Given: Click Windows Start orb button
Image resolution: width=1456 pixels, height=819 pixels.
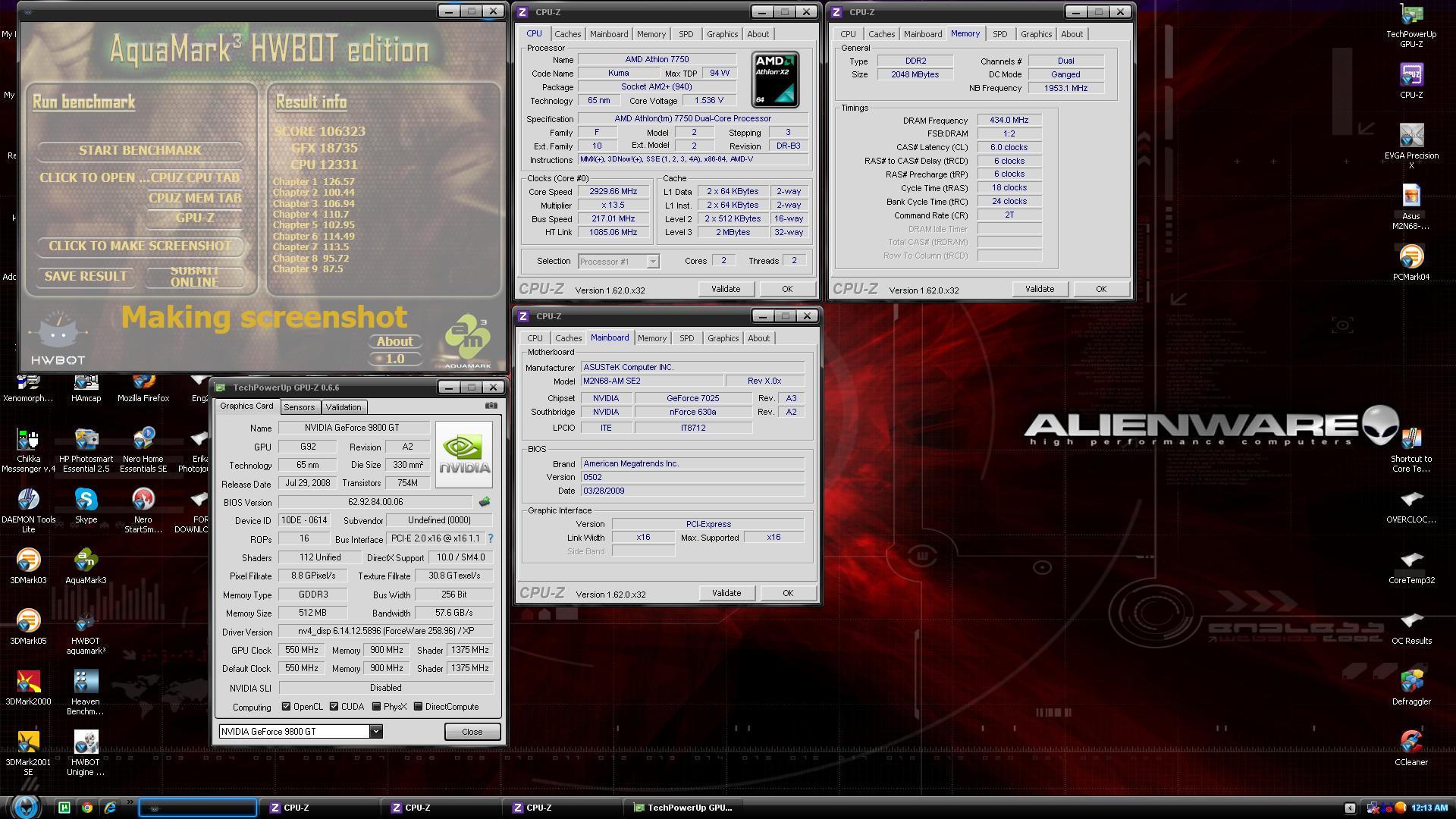Looking at the screenshot, I should coord(25,807).
